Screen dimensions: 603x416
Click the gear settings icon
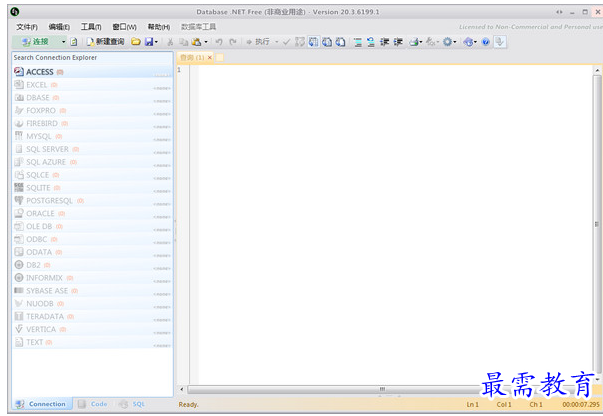coord(447,42)
